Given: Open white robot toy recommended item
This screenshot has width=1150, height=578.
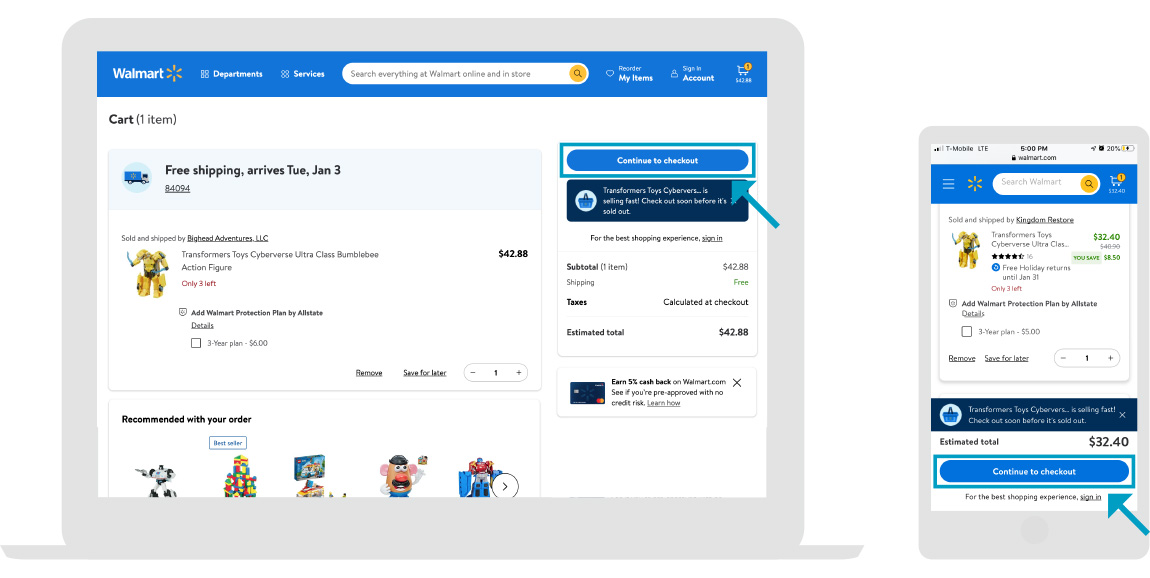Looking at the screenshot, I should (x=155, y=480).
